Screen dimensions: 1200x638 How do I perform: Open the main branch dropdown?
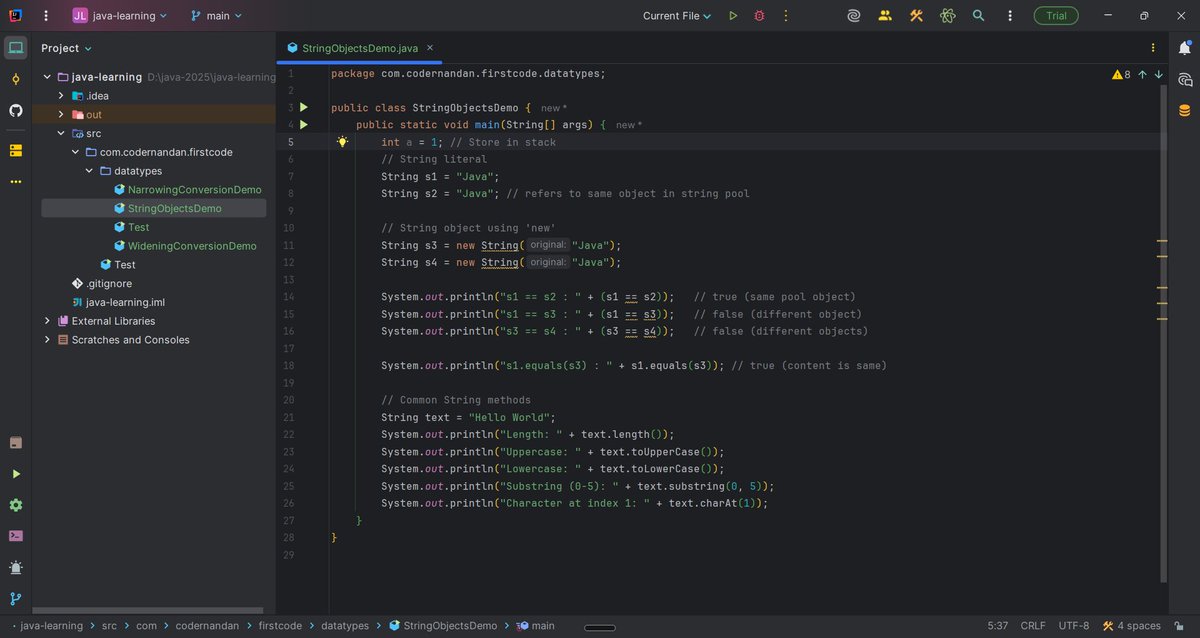pyautogui.click(x=217, y=16)
